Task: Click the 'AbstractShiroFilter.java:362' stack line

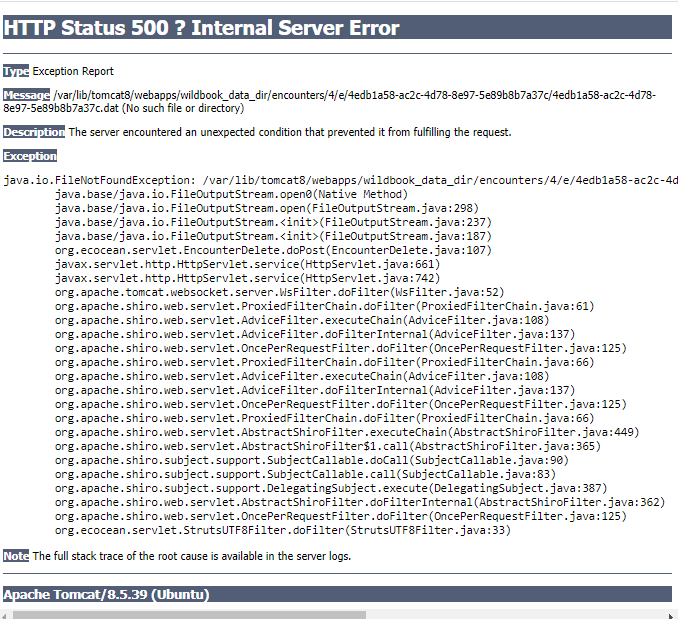Action: coord(360,502)
